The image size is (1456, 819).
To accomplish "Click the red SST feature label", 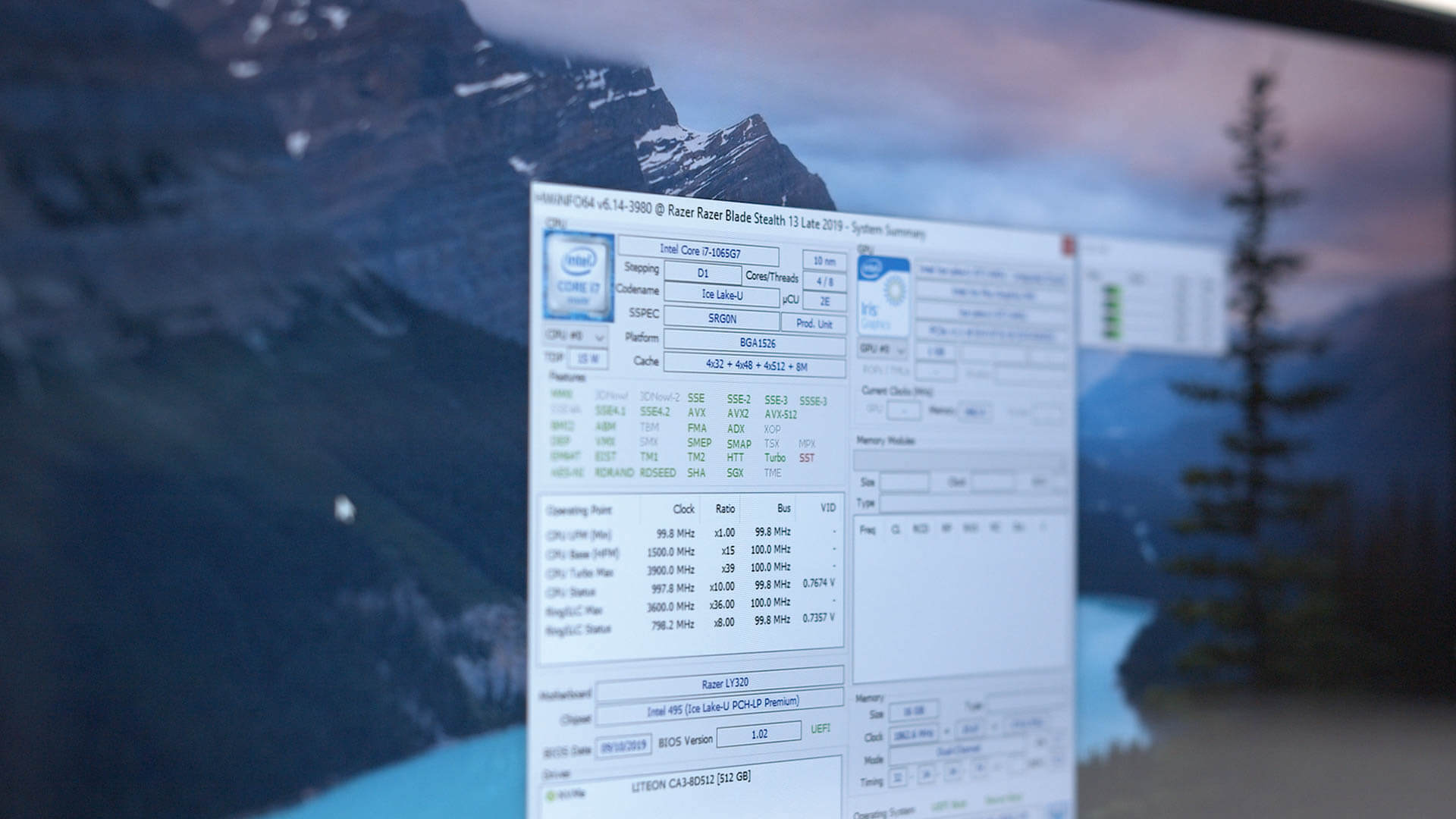I will (x=806, y=458).
